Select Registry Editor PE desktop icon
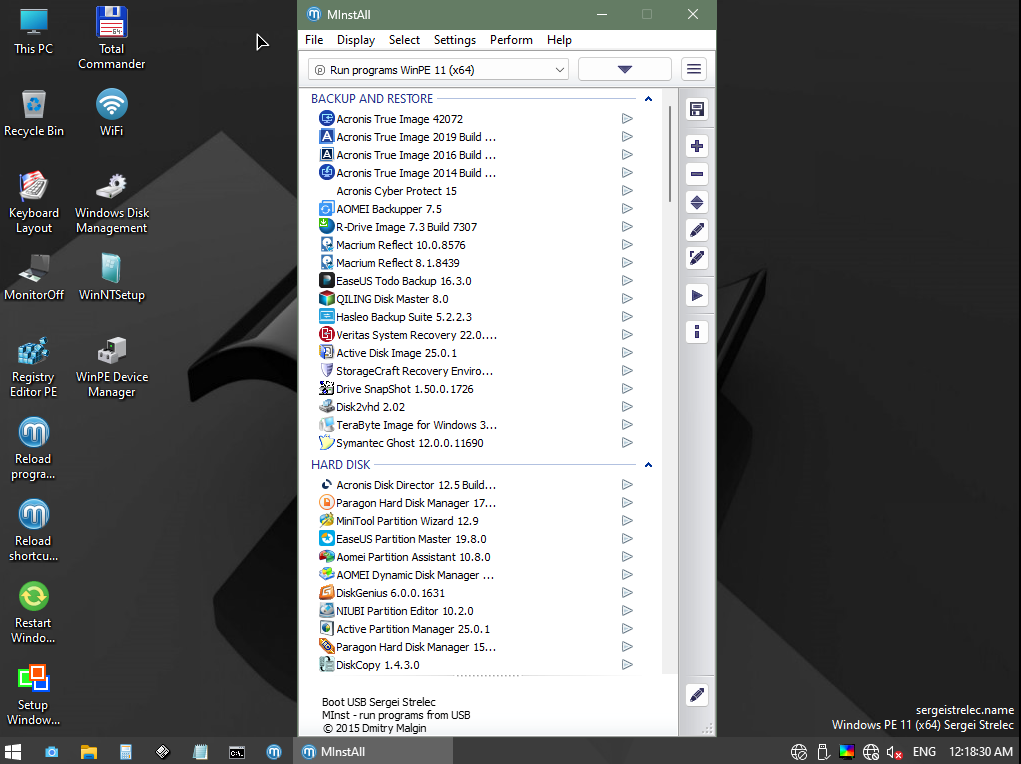 click(x=33, y=367)
